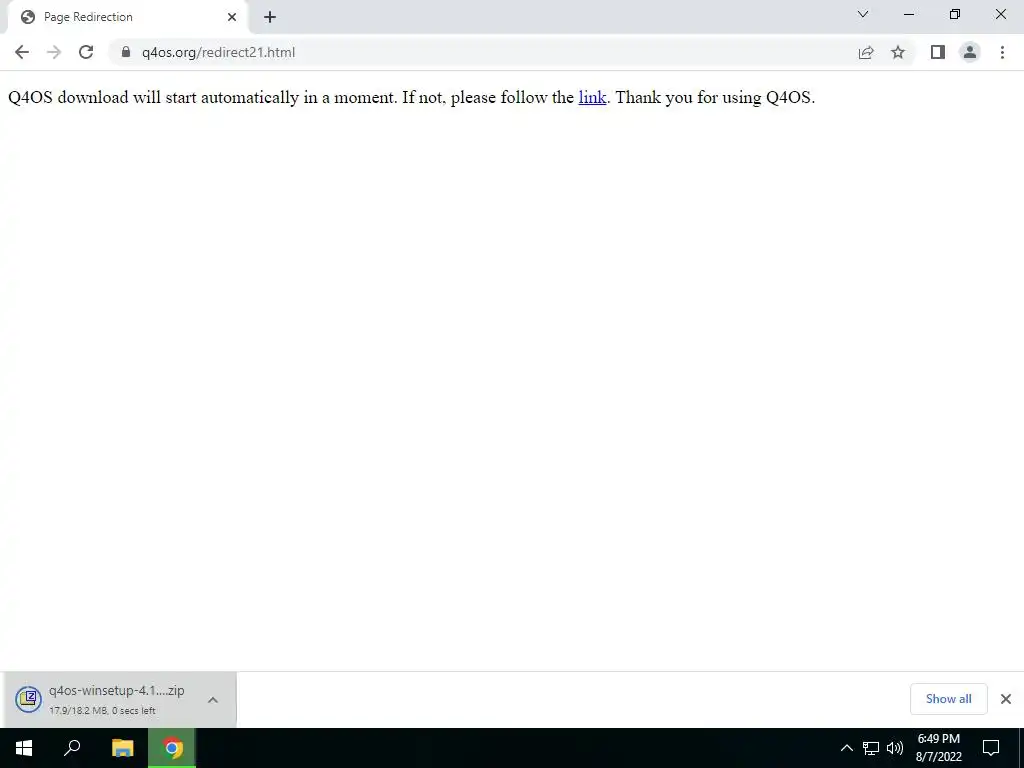Open network status tray icon
Screen dimensions: 1024x768
pyautogui.click(x=871, y=748)
